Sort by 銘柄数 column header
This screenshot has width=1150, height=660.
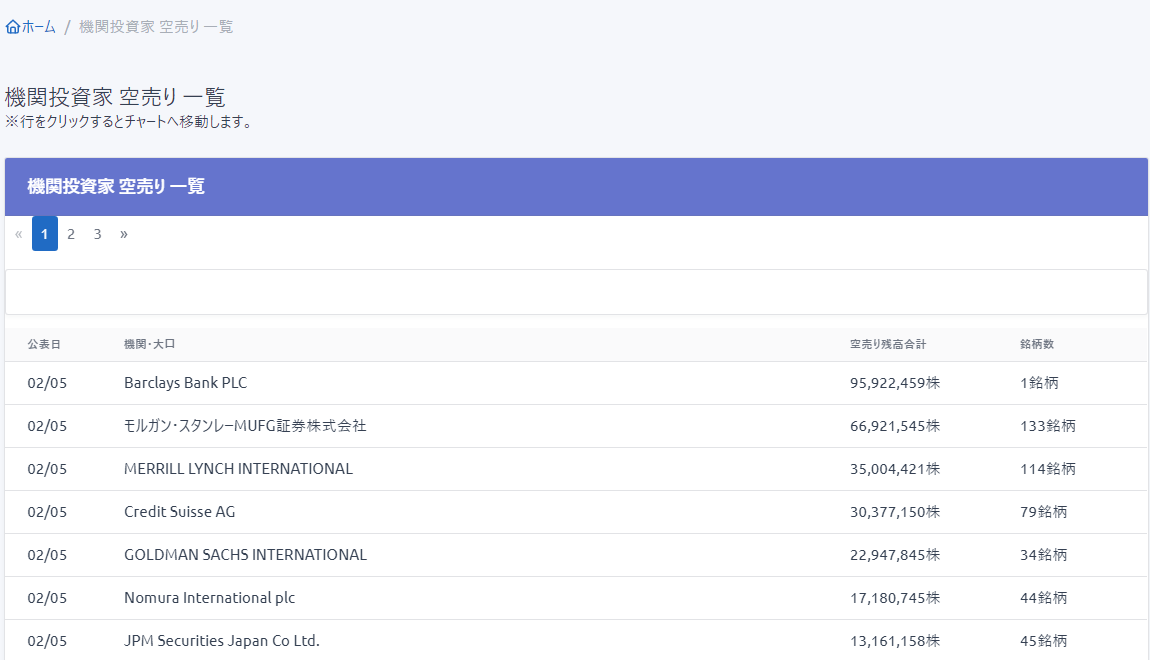coord(1037,344)
